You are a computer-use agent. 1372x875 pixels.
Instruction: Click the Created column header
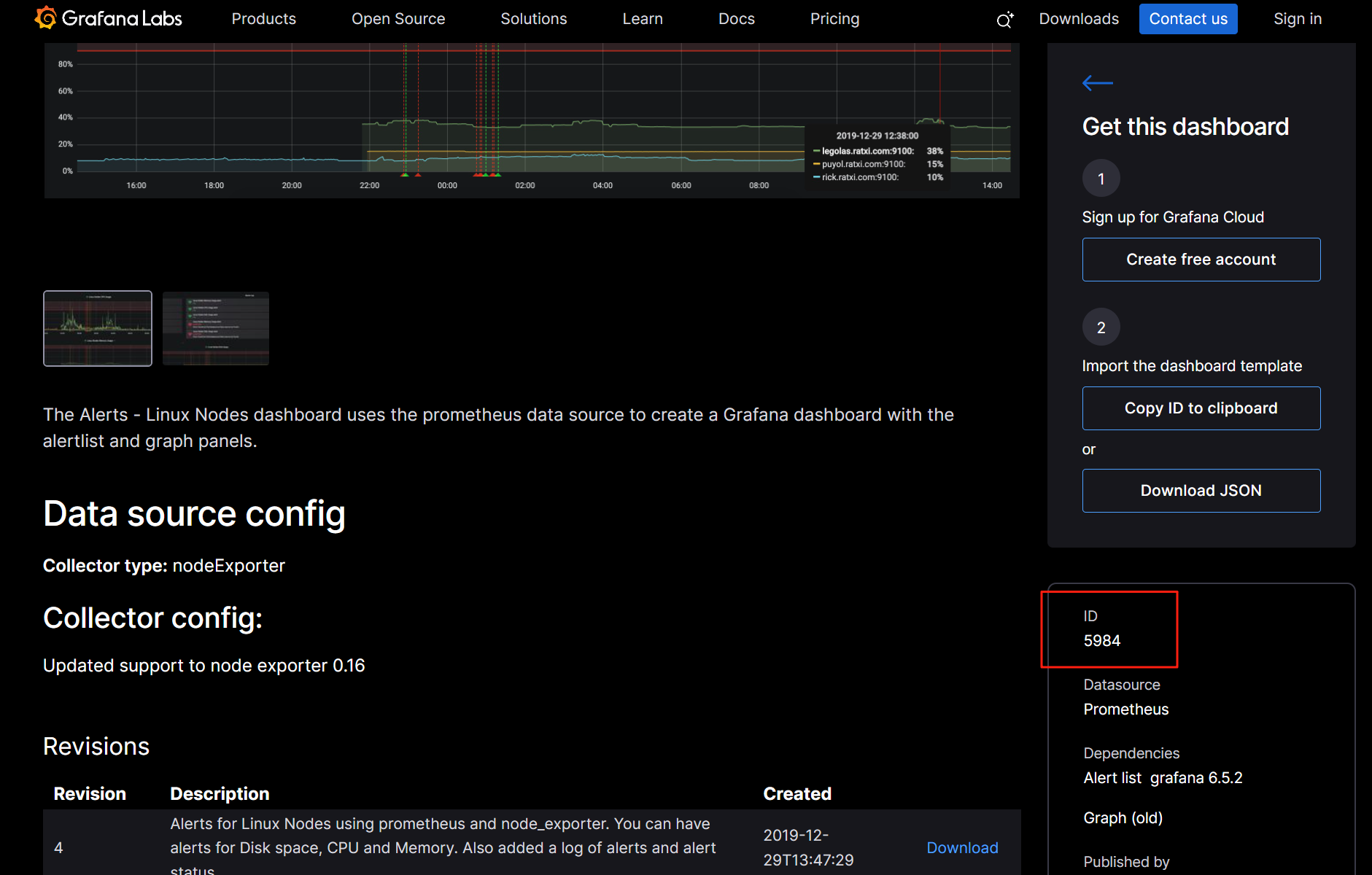coord(797,794)
